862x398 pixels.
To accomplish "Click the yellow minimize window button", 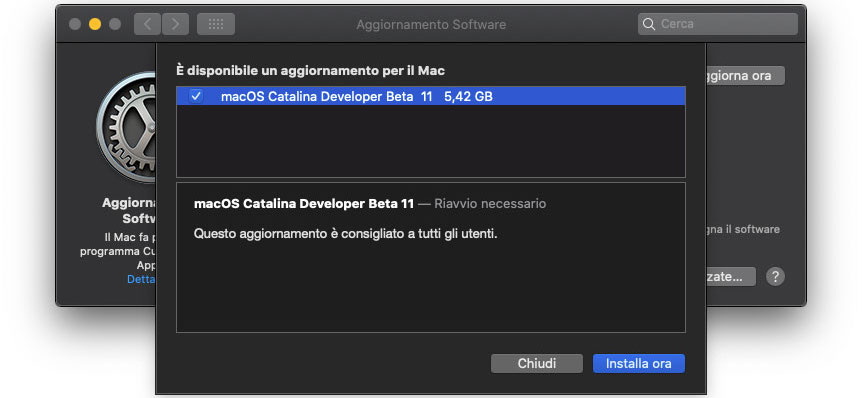I will coord(95,24).
